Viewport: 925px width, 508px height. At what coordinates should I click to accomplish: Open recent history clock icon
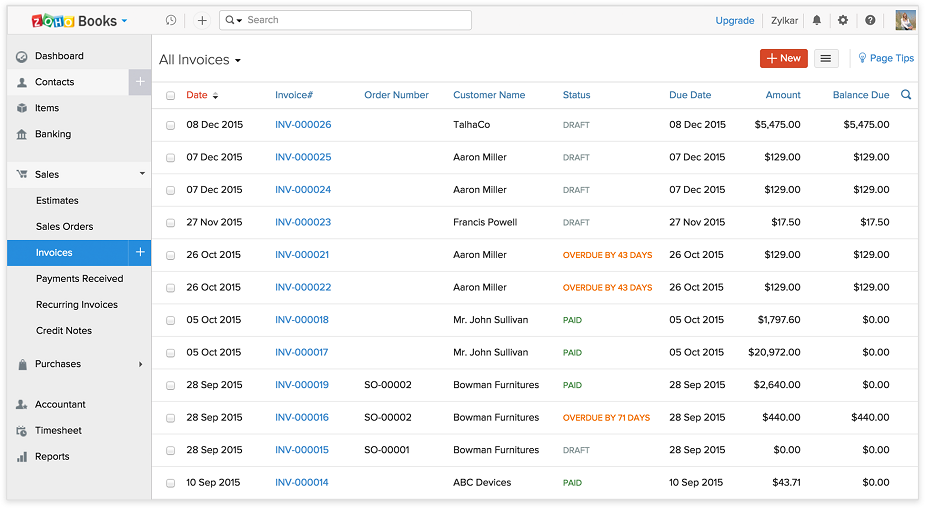(170, 20)
